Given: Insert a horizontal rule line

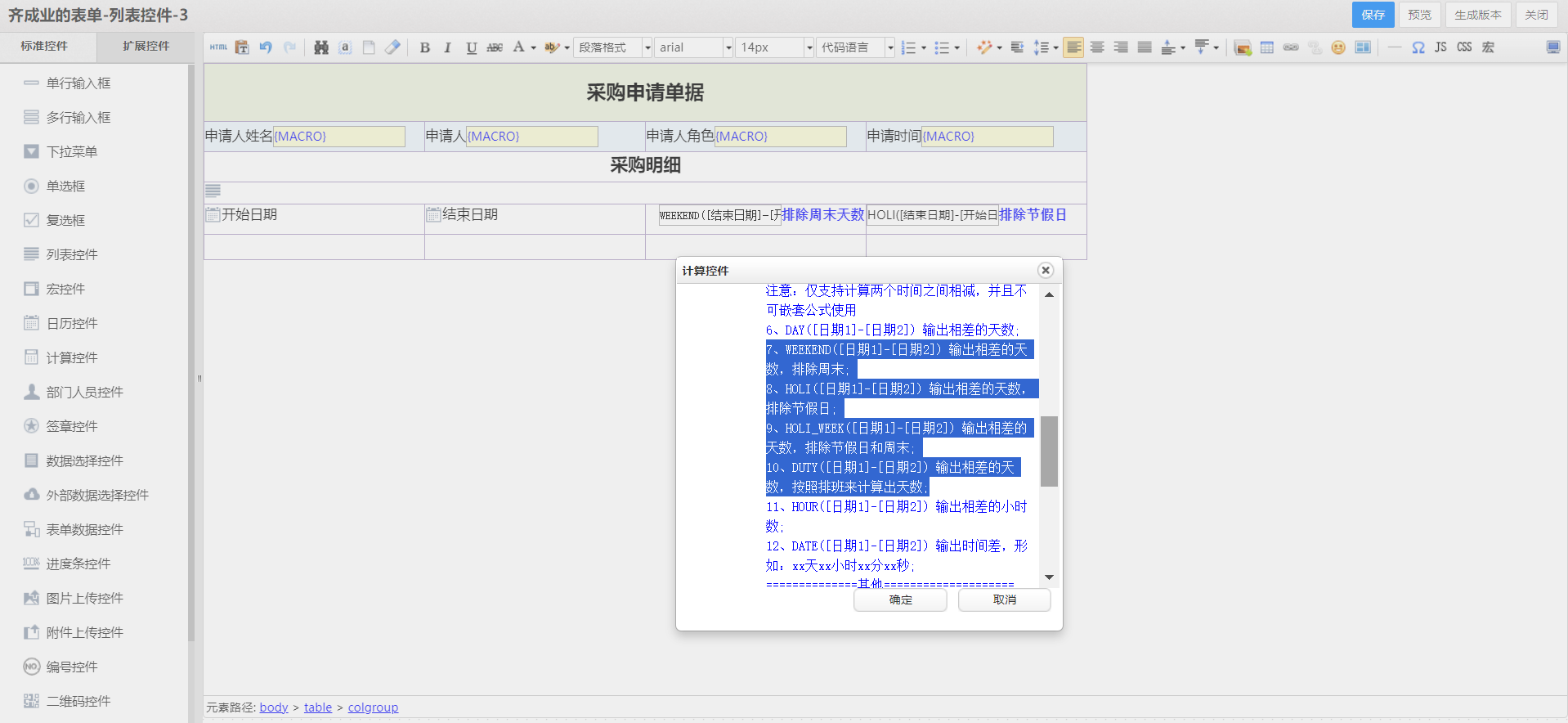Looking at the screenshot, I should coord(1395,47).
